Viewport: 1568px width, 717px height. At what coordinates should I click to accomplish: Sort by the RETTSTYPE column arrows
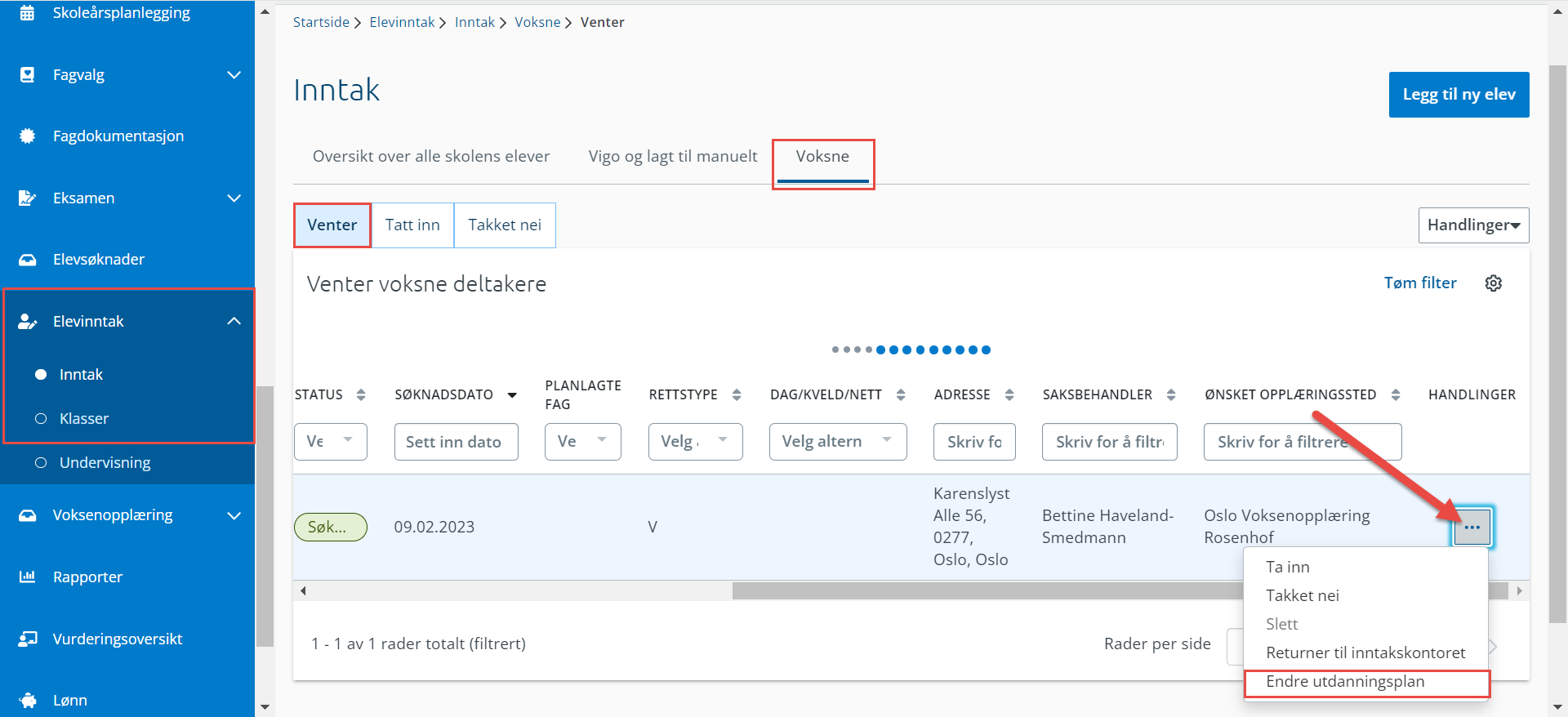click(x=737, y=394)
